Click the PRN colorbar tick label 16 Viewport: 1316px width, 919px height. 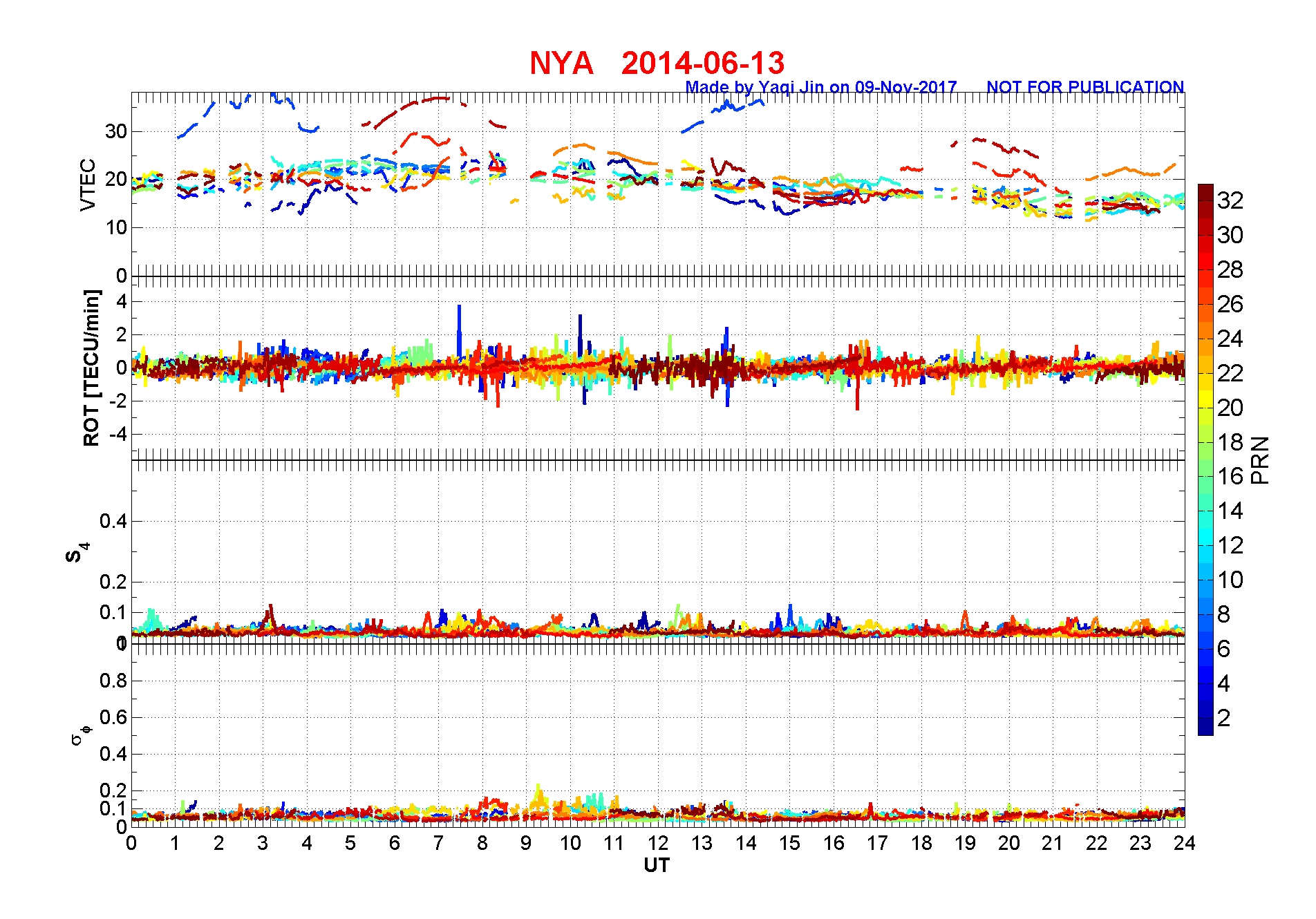point(1230,476)
